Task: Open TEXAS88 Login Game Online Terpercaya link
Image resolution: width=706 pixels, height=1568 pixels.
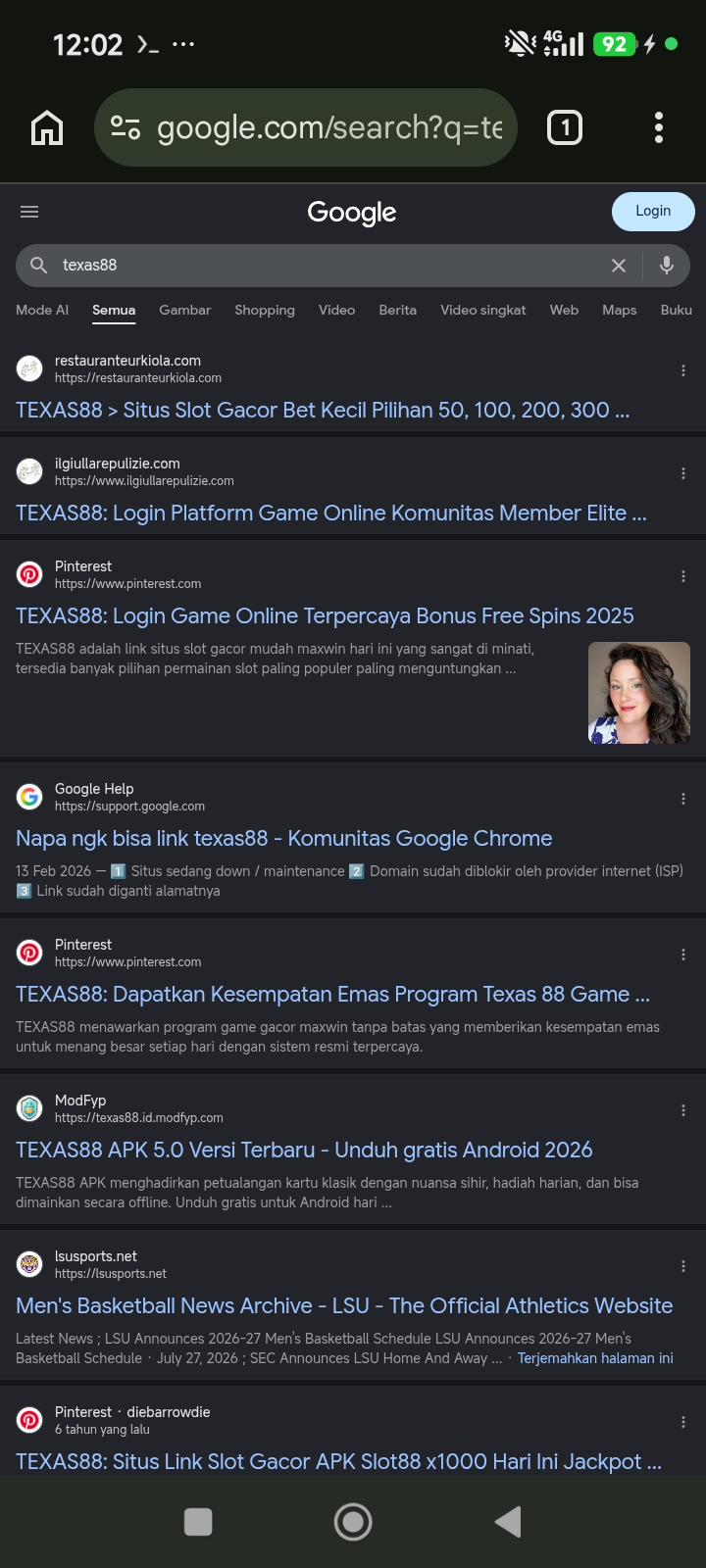Action: click(325, 616)
